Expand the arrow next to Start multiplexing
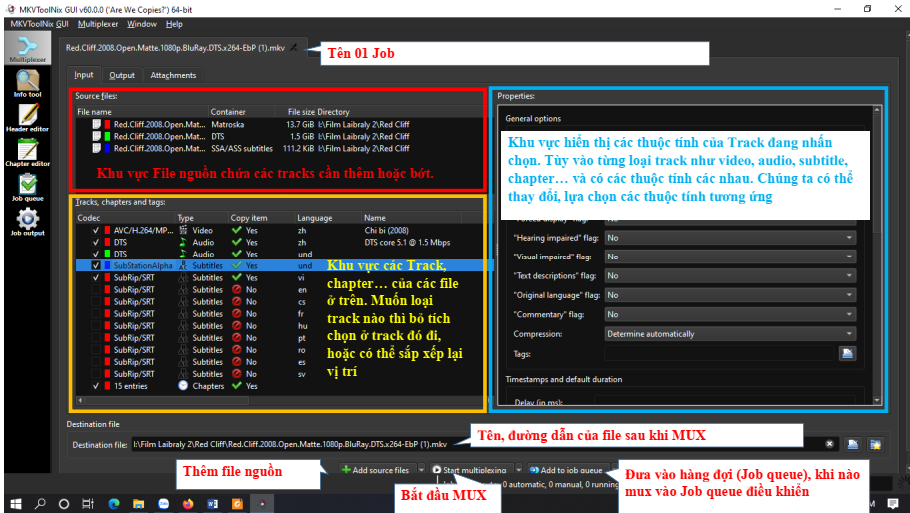Screen dimensions: 910x513 point(519,469)
